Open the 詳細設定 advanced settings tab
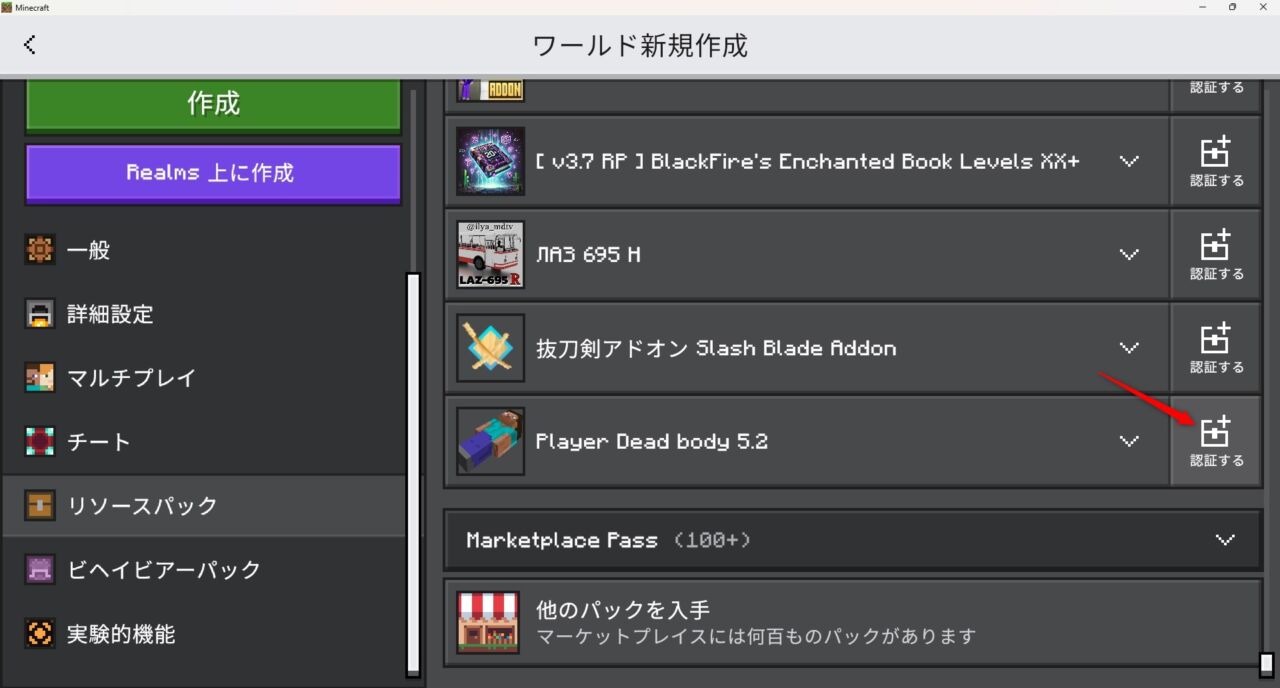 click(204, 315)
